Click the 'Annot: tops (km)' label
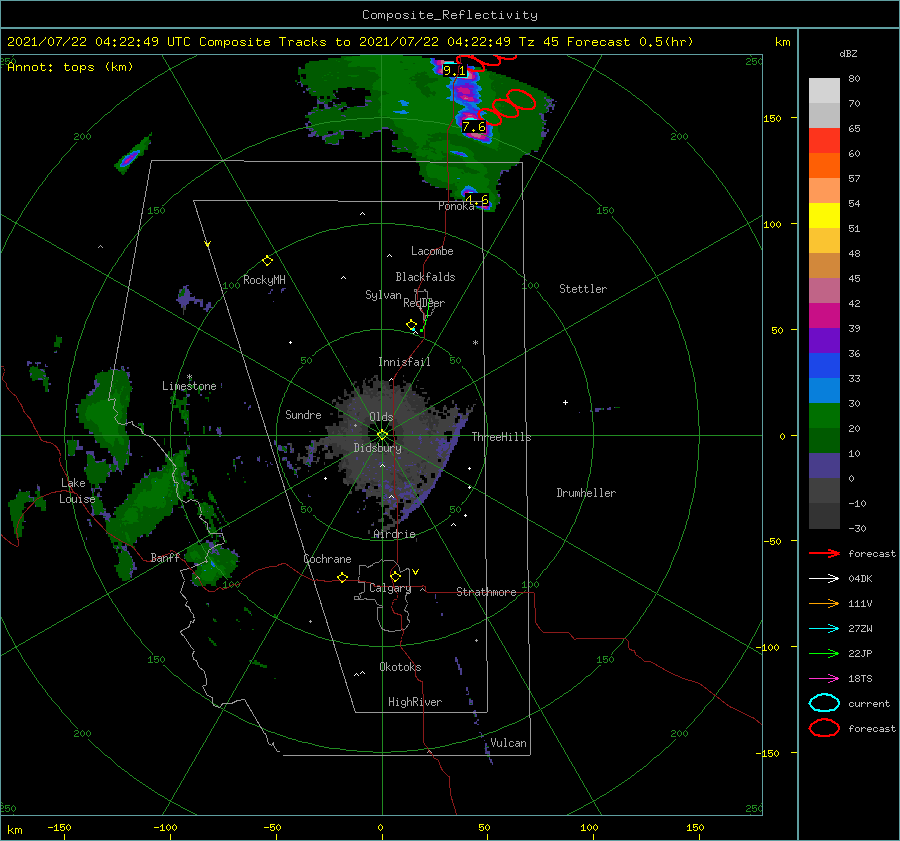The width and height of the screenshot is (900, 841). tap(70, 67)
